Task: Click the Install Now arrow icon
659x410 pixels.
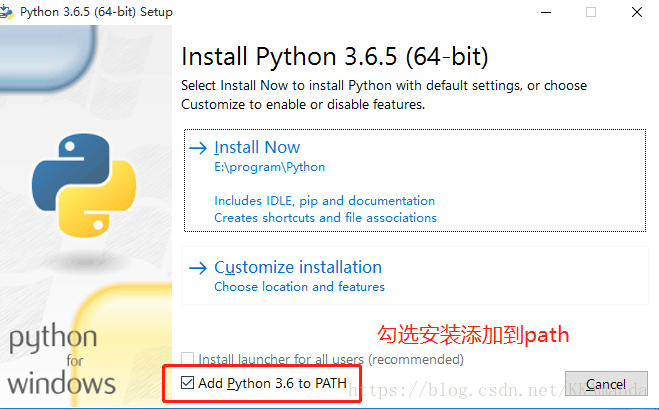Action: click(198, 148)
